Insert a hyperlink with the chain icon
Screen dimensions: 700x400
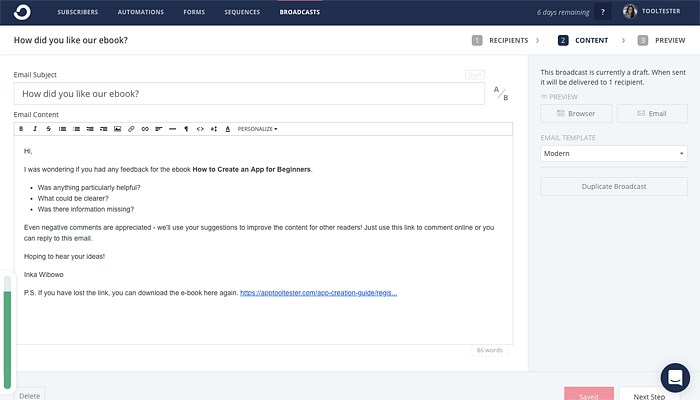145,129
